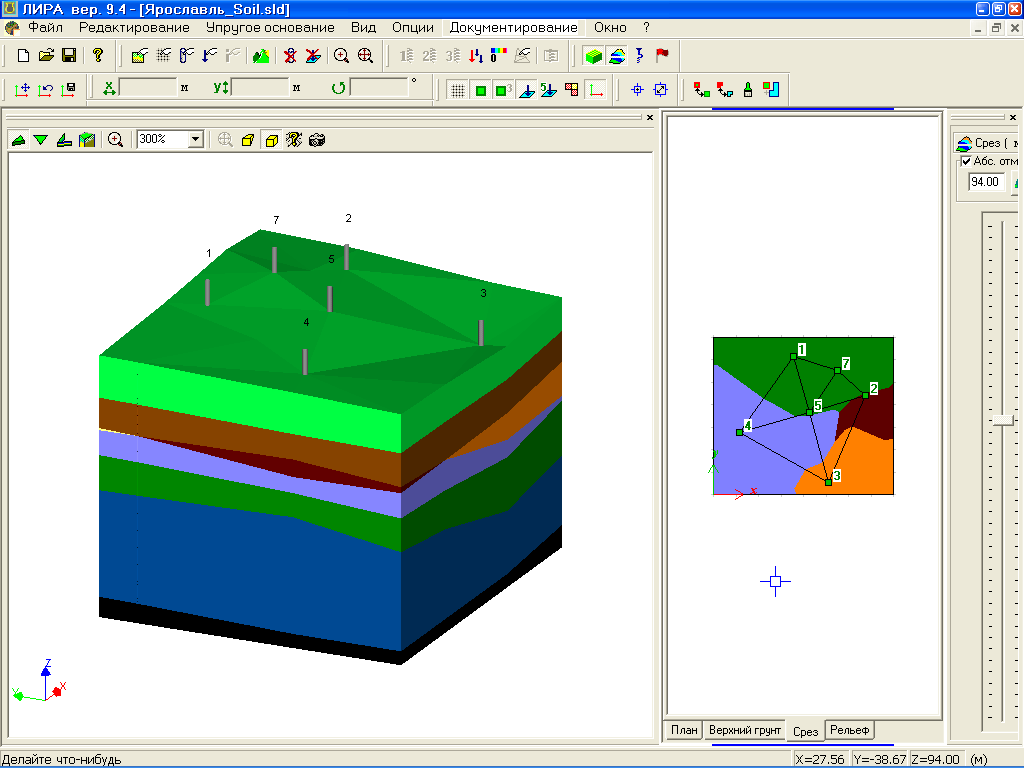Click the red flag toolbar icon
The height and width of the screenshot is (768, 1024).
coord(662,56)
